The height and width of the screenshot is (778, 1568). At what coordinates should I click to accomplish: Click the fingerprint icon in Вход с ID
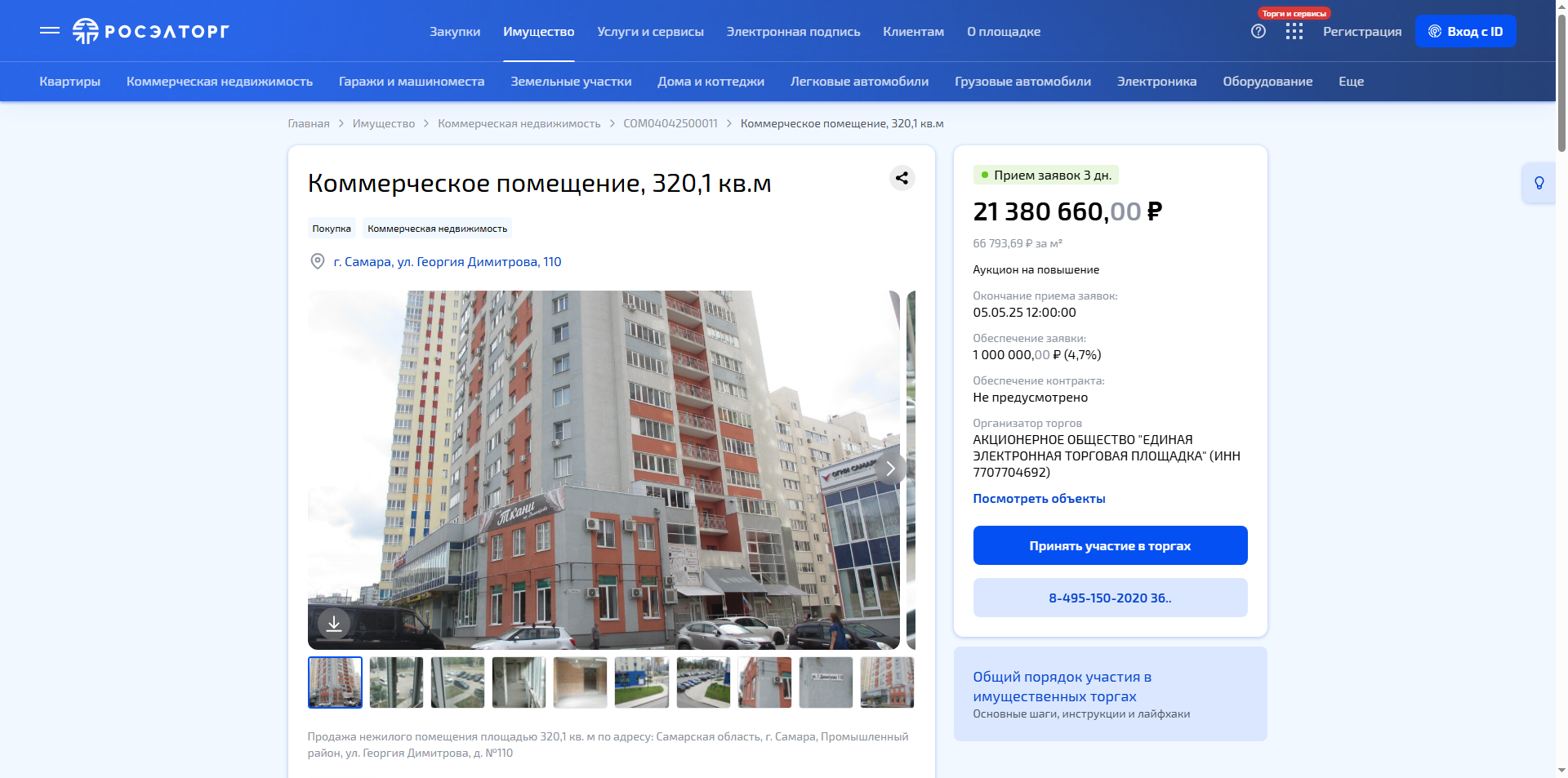tap(1435, 31)
